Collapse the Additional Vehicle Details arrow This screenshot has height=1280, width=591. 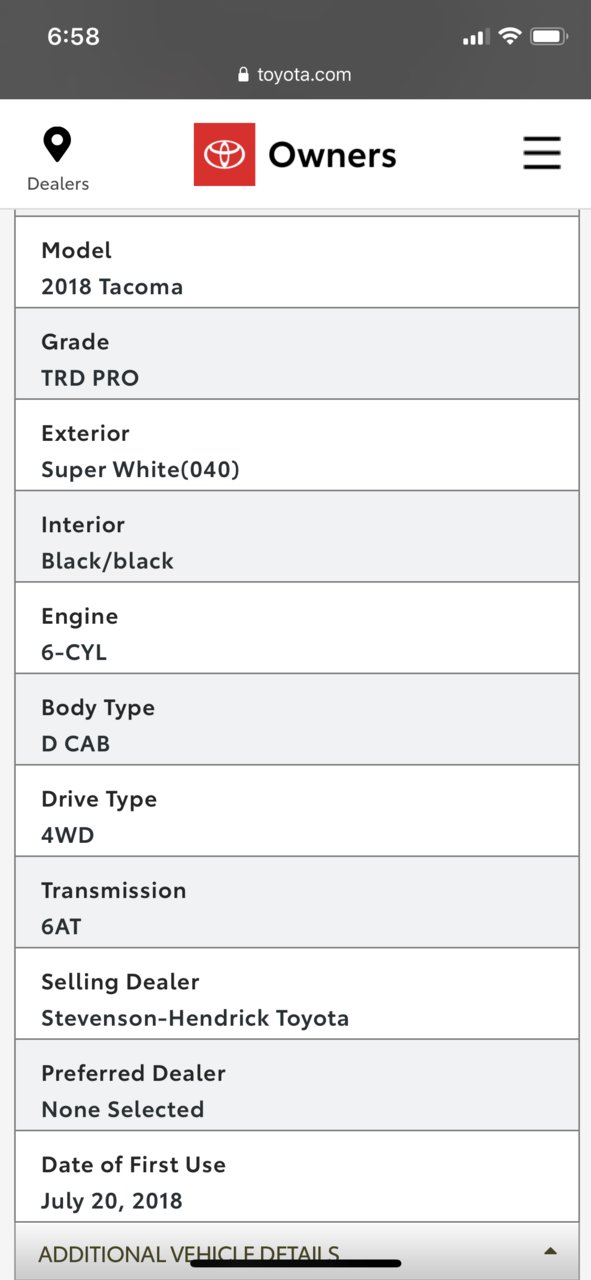(550, 1251)
